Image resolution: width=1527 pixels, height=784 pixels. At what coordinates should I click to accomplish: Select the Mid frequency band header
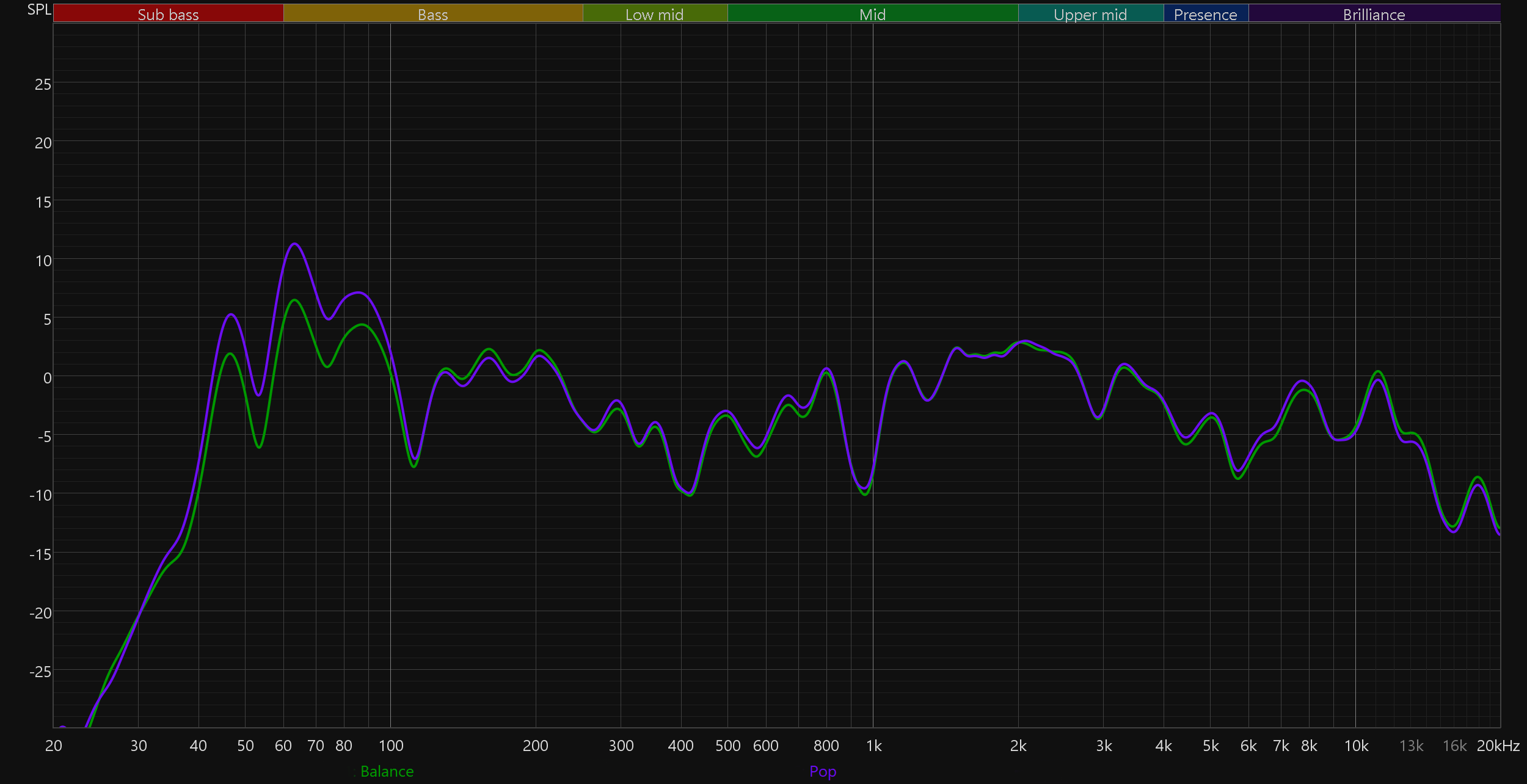(x=872, y=14)
